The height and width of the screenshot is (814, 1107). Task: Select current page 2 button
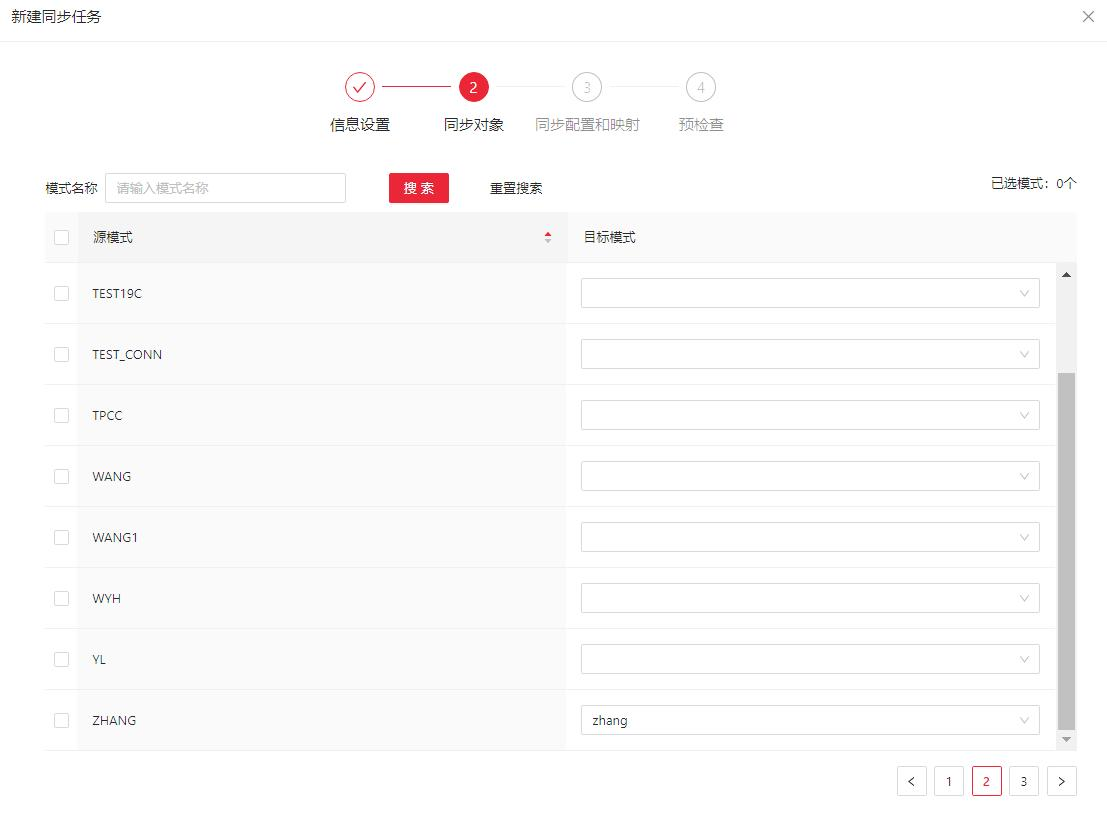tap(986, 781)
